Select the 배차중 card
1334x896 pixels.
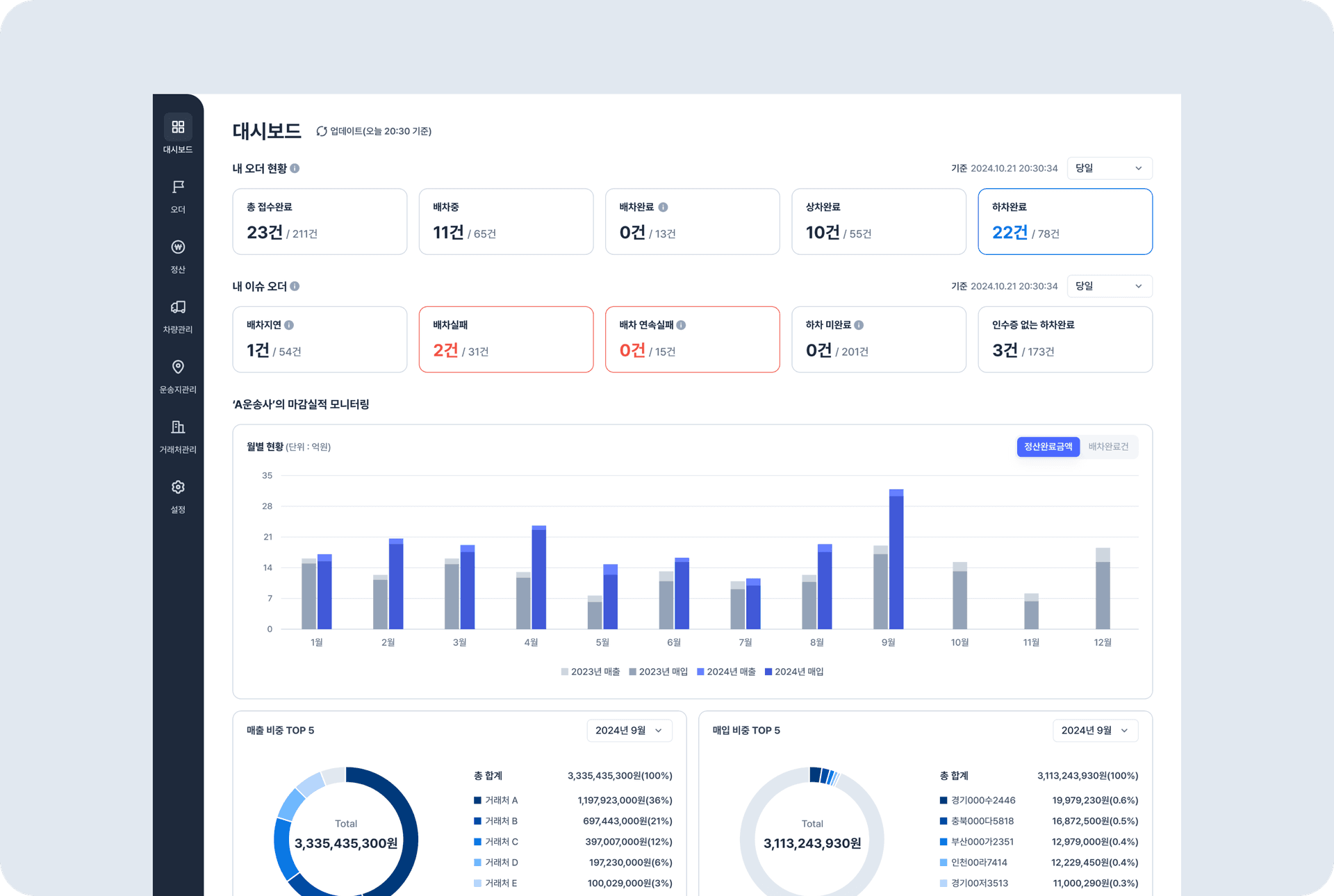click(x=506, y=222)
